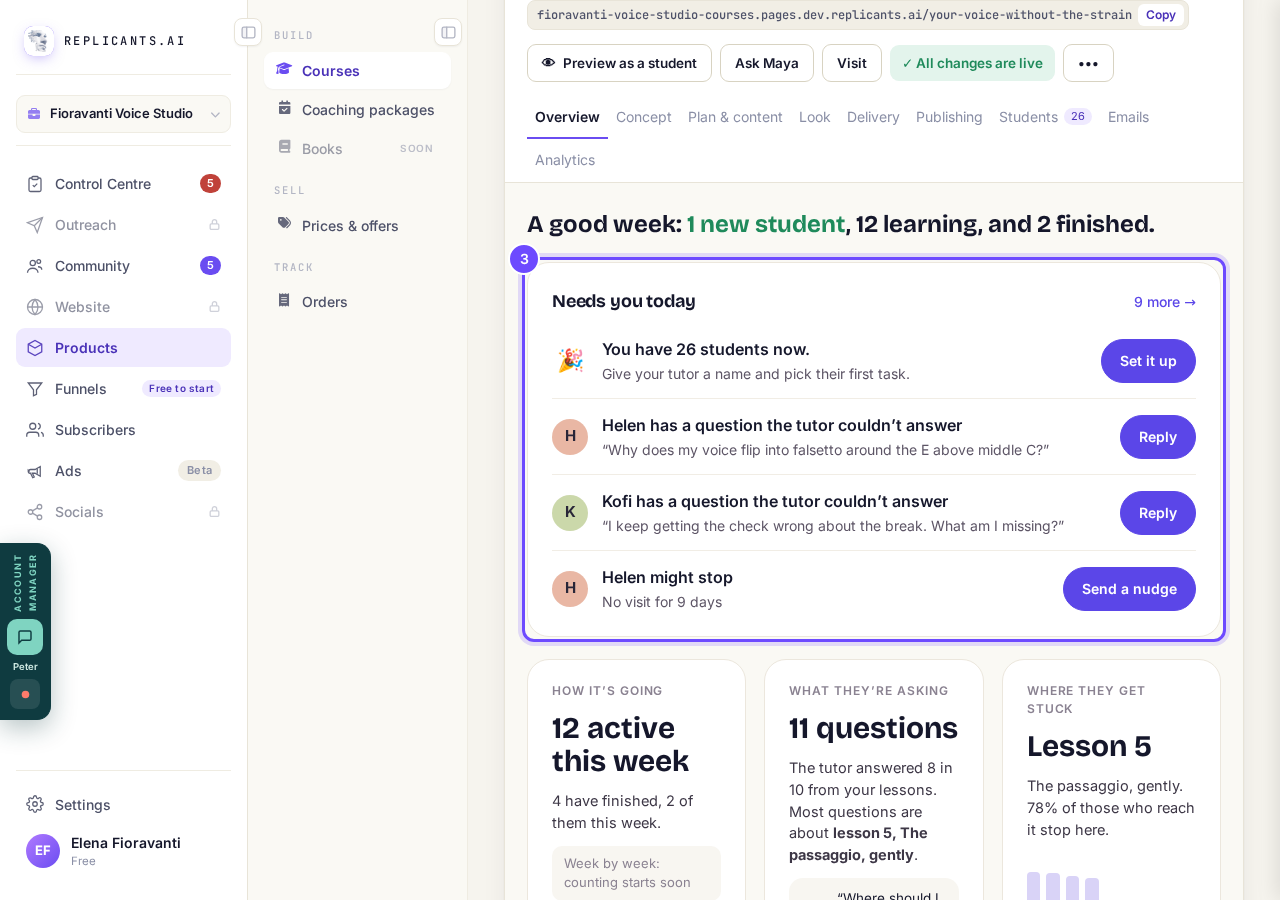Open the Plan & content tab

click(735, 117)
